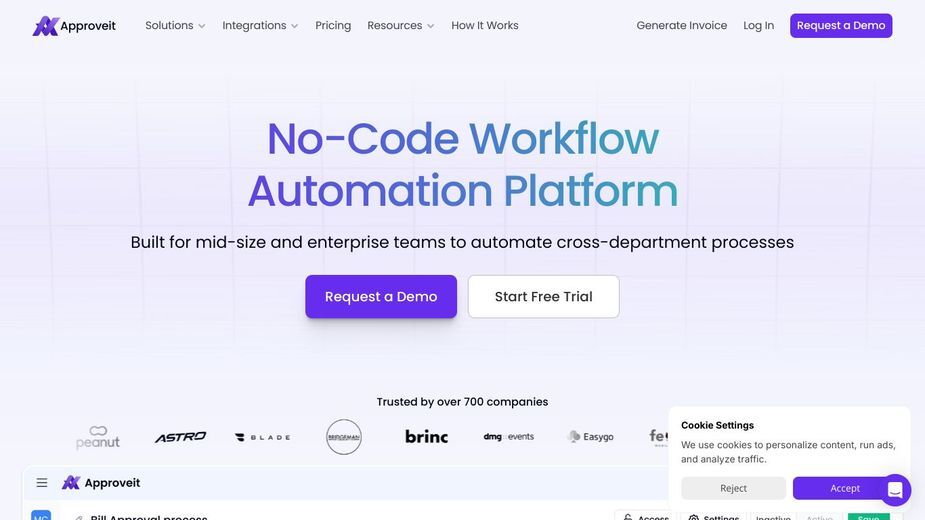Viewport: 925px width, 520px height.
Task: Reject cookies in Cookie Settings
Action: [733, 488]
